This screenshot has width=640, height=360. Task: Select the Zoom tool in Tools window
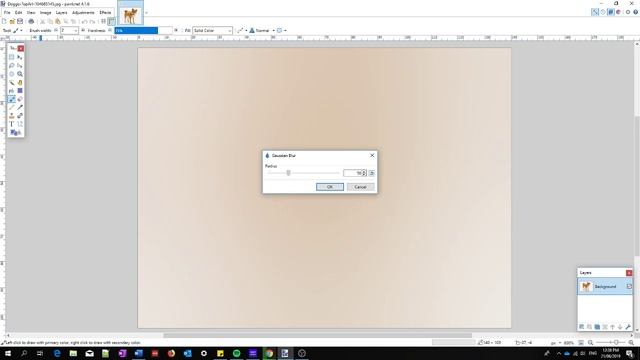pos(20,74)
